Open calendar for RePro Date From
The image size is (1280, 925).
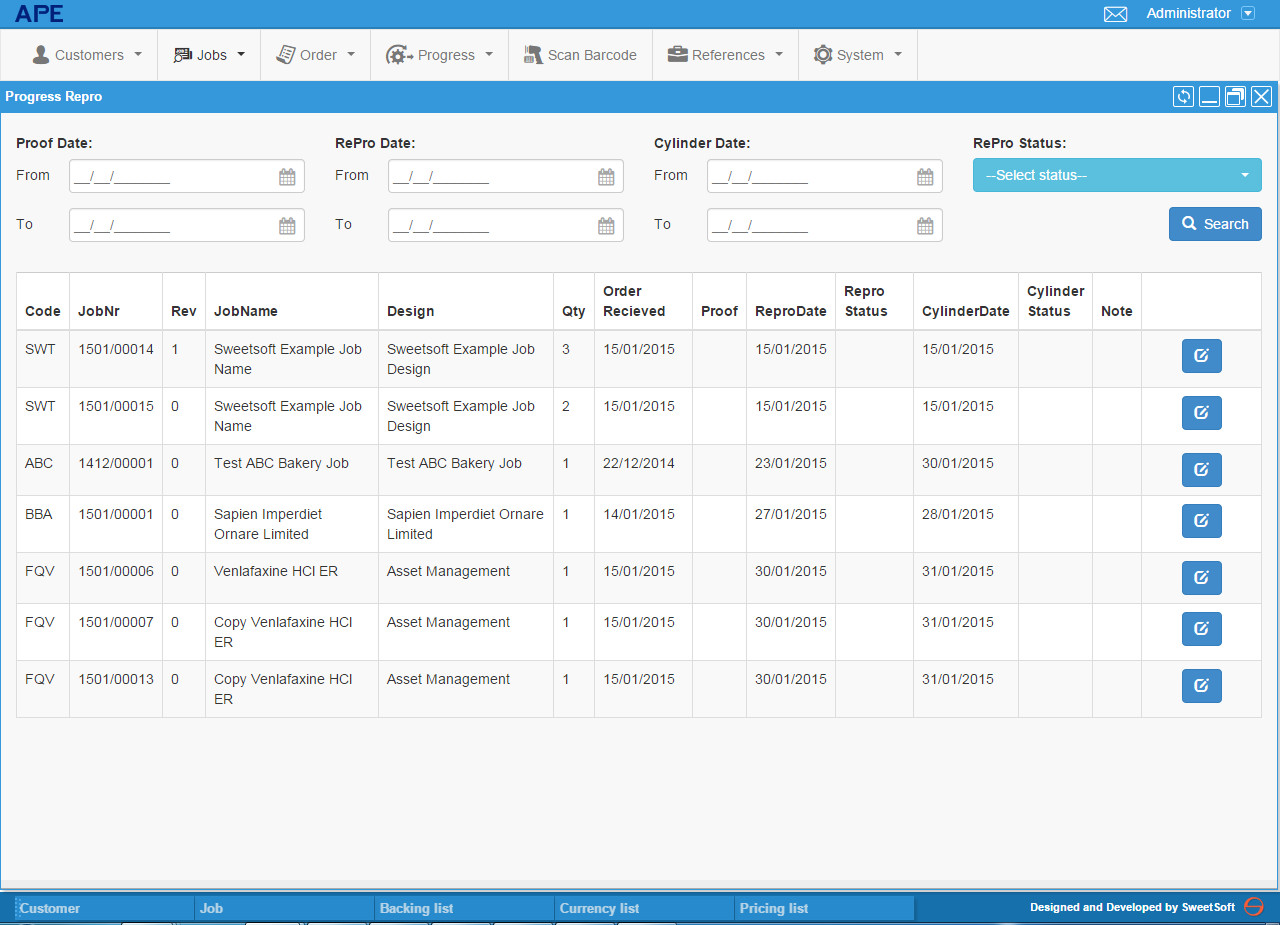pos(606,177)
